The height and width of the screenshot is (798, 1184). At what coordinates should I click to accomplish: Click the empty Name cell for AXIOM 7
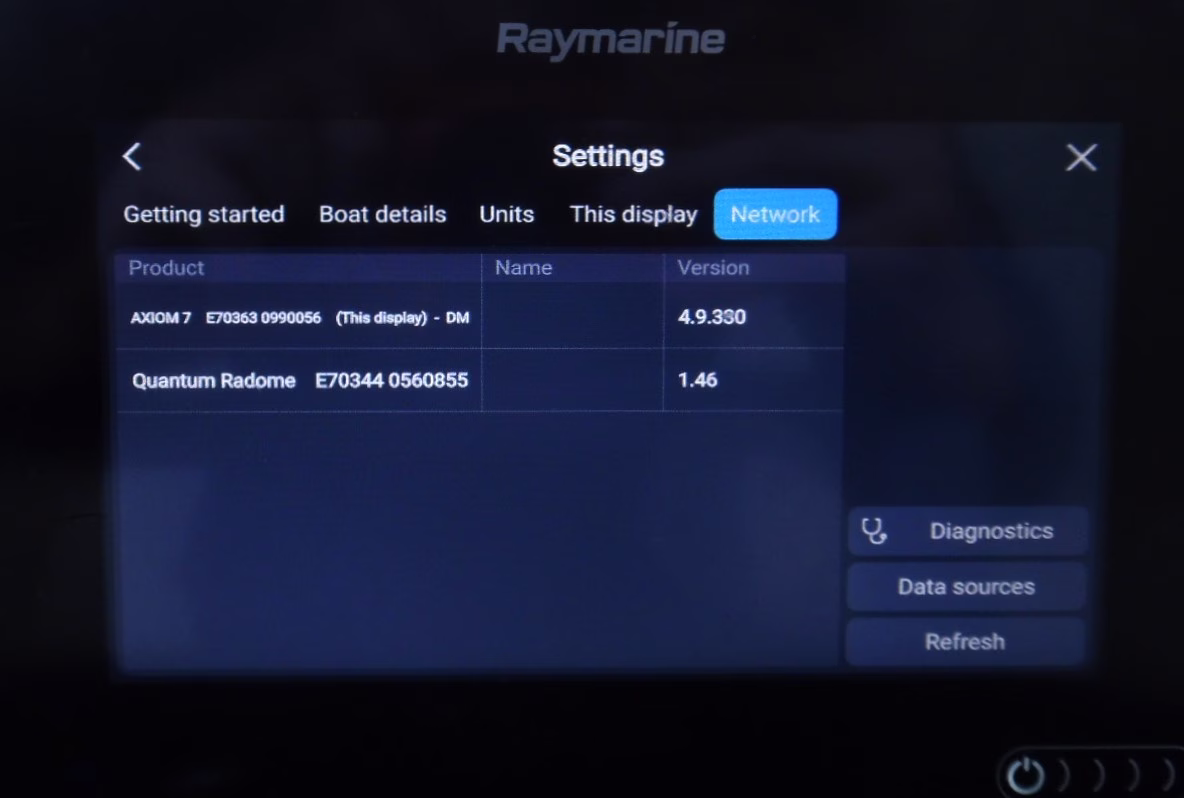click(x=572, y=317)
